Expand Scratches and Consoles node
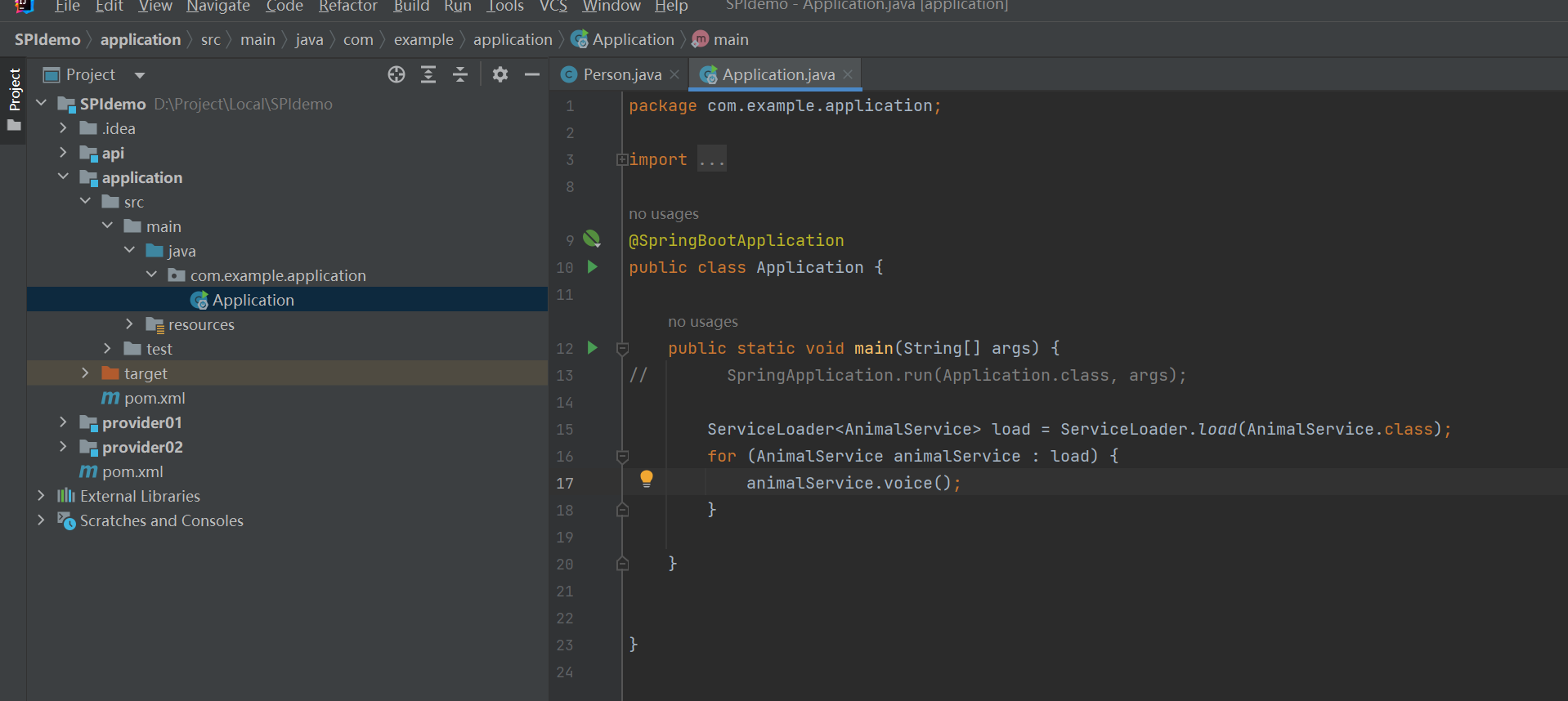 tap(41, 520)
